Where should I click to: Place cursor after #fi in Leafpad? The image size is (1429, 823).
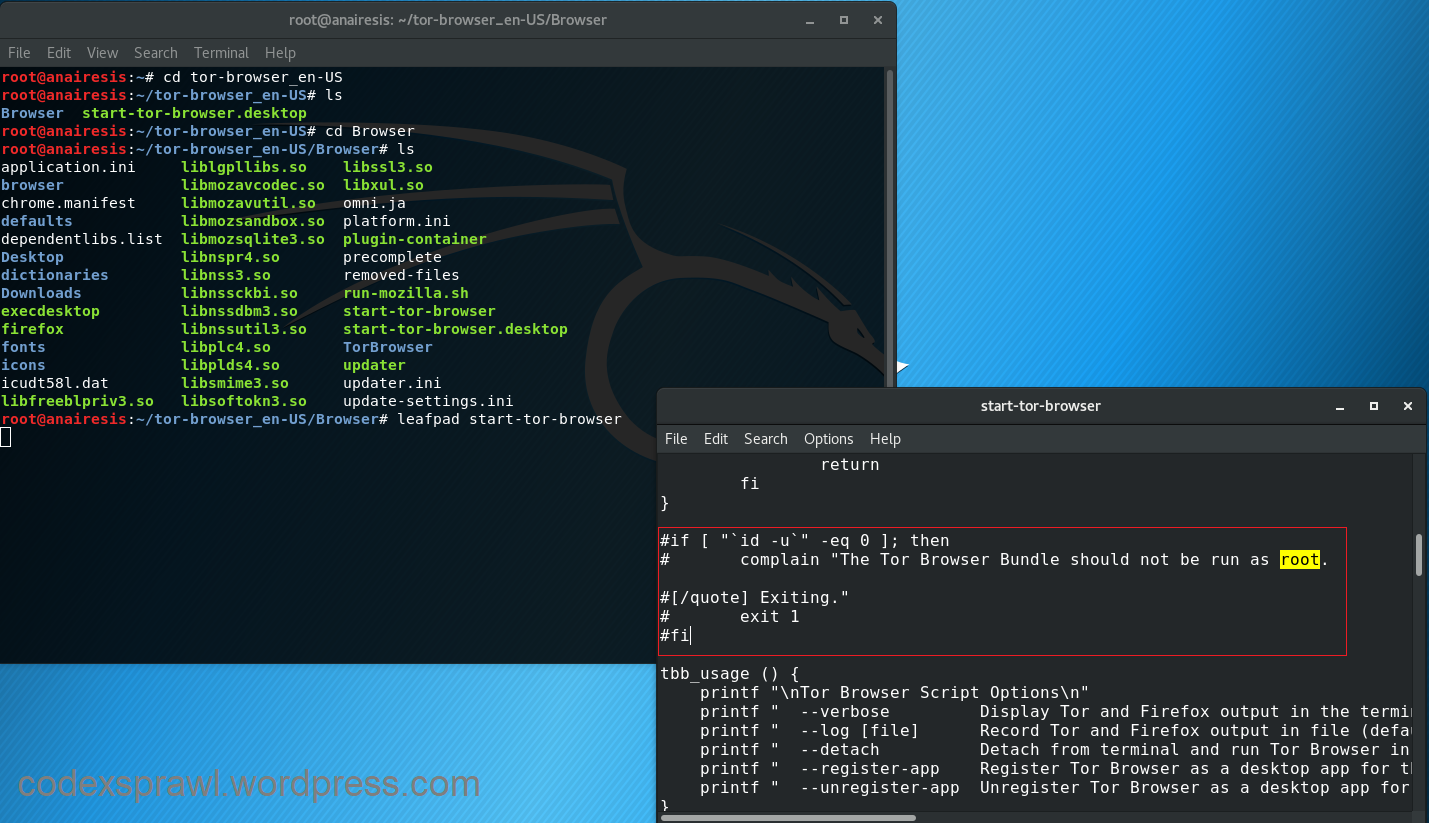(691, 636)
